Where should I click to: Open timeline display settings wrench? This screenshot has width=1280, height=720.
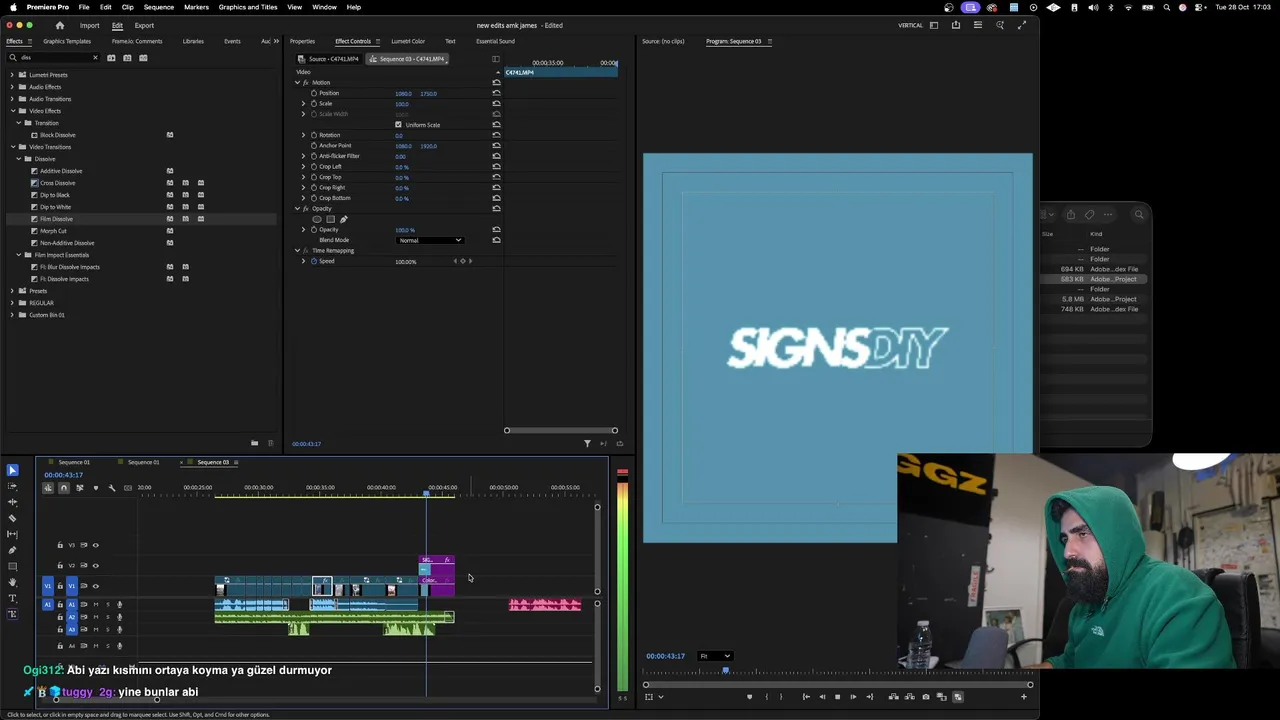point(112,488)
